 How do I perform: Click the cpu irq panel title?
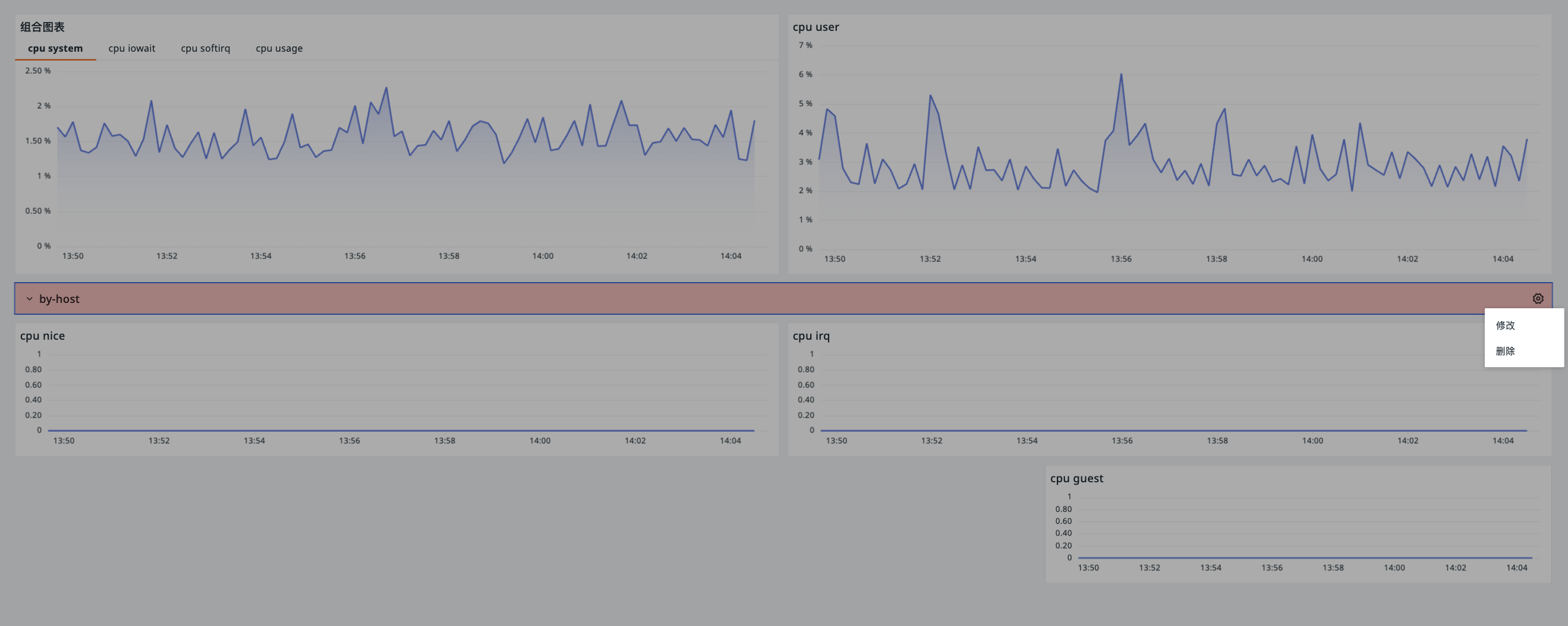[811, 336]
